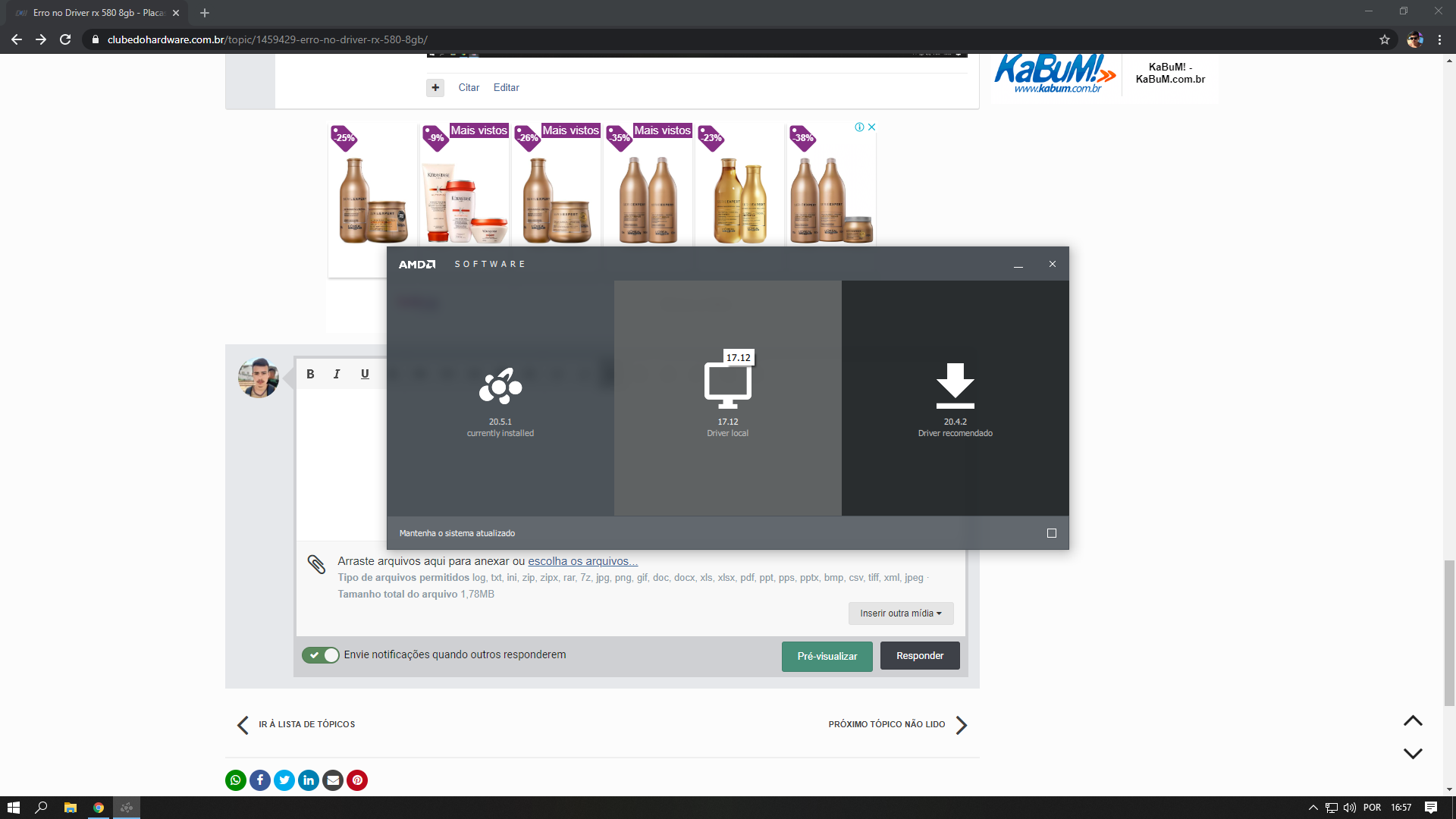Tick the 'Mantenha o sistema atualizado' checkbox
Image resolution: width=1456 pixels, height=819 pixels.
coord(1052,533)
